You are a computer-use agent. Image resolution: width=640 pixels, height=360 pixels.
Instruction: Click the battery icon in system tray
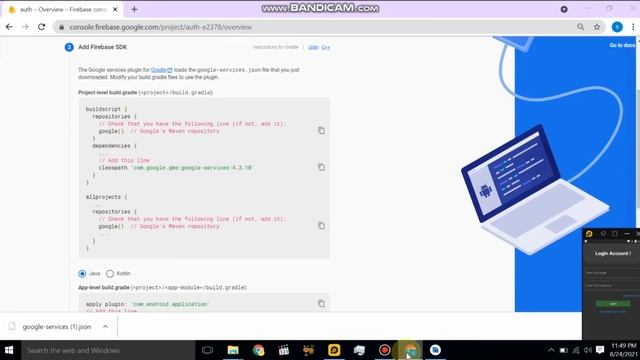tap(564, 350)
